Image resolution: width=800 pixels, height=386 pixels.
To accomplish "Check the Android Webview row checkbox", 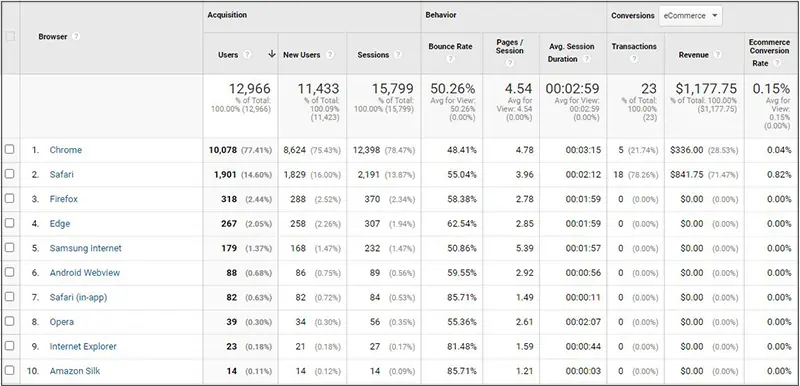I will click(10, 272).
